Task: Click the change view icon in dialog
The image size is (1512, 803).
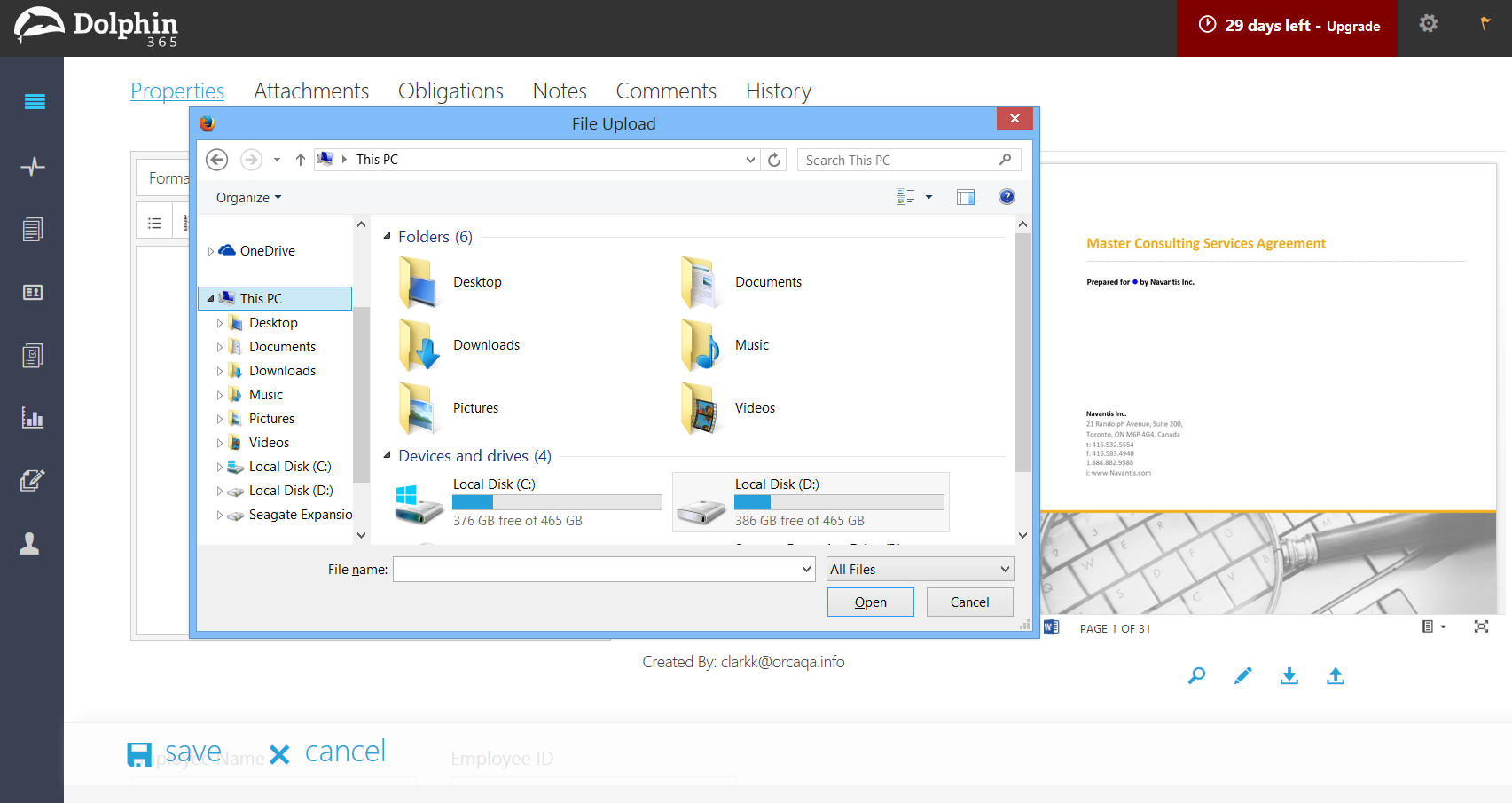Action: pos(905,197)
